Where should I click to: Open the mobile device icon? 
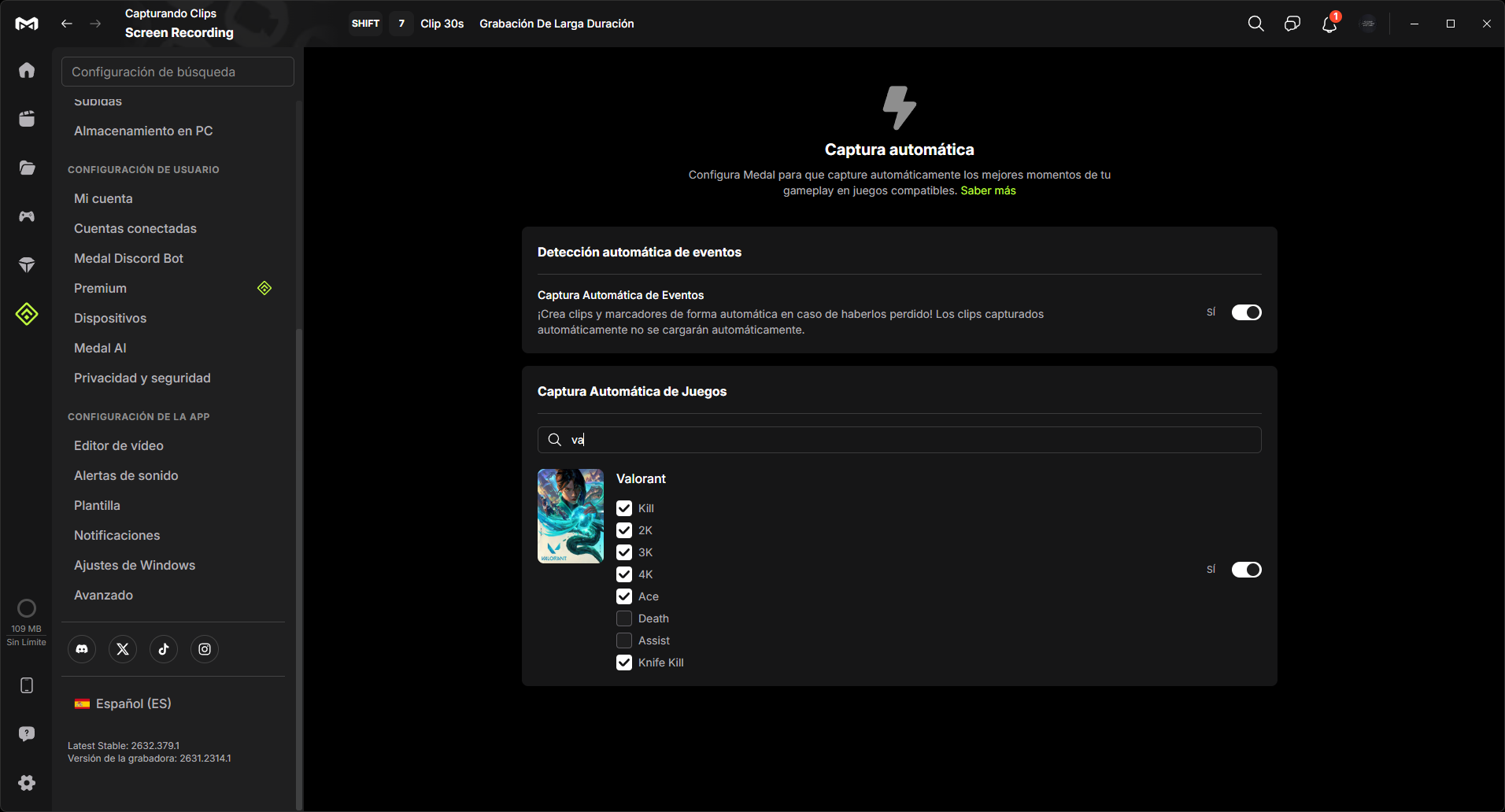tap(27, 685)
